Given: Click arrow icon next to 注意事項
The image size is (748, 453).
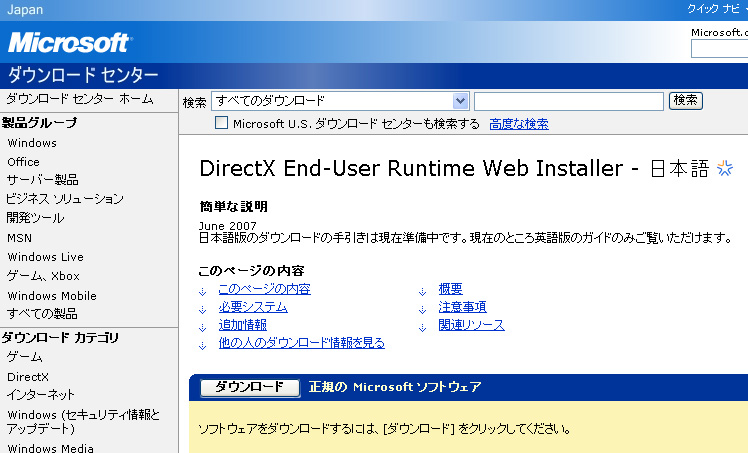Looking at the screenshot, I should point(423,309).
